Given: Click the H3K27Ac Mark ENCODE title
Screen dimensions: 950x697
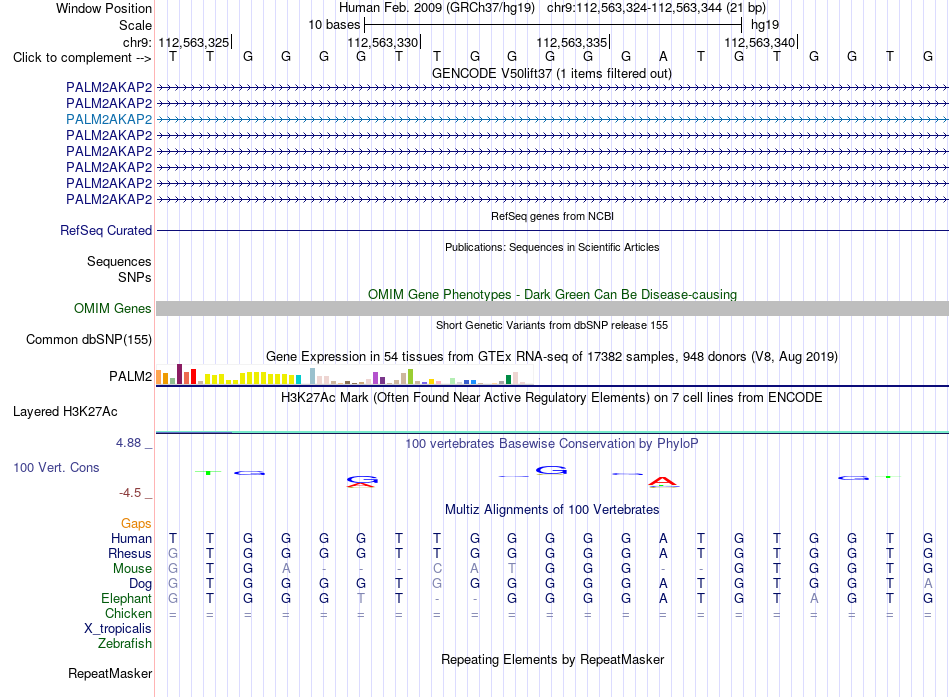Looking at the screenshot, I should [552, 398].
